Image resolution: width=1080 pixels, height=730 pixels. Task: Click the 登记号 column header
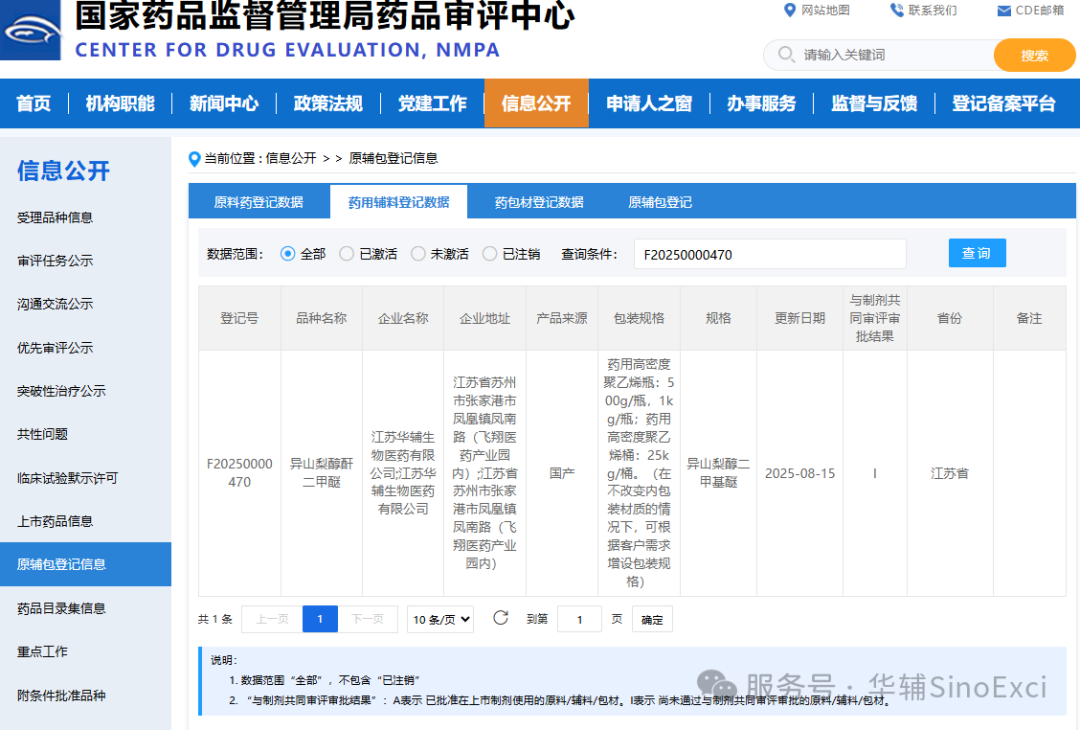[x=239, y=318]
